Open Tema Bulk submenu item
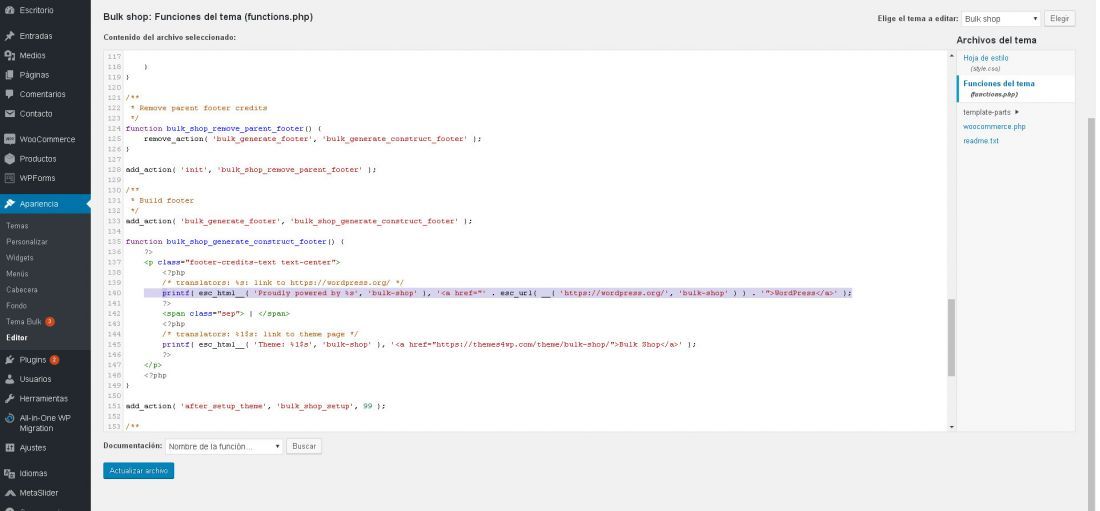The image size is (1100, 511). tap(24, 321)
